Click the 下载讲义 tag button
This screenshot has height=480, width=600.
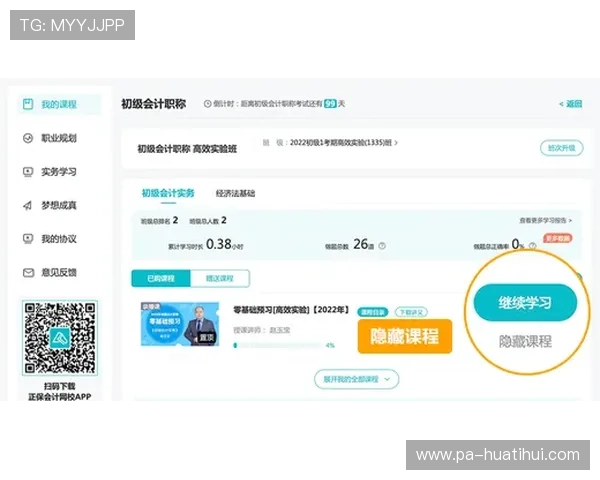[411, 312]
